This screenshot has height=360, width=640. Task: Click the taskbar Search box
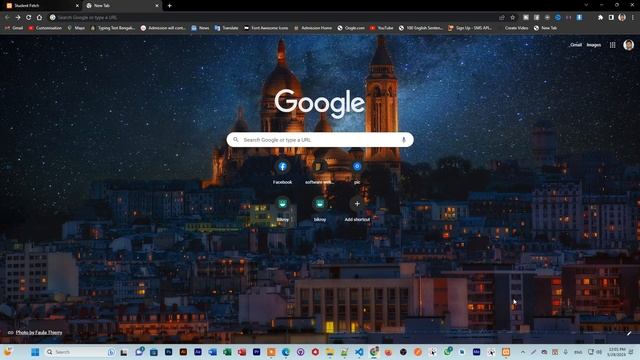[x=80, y=352]
